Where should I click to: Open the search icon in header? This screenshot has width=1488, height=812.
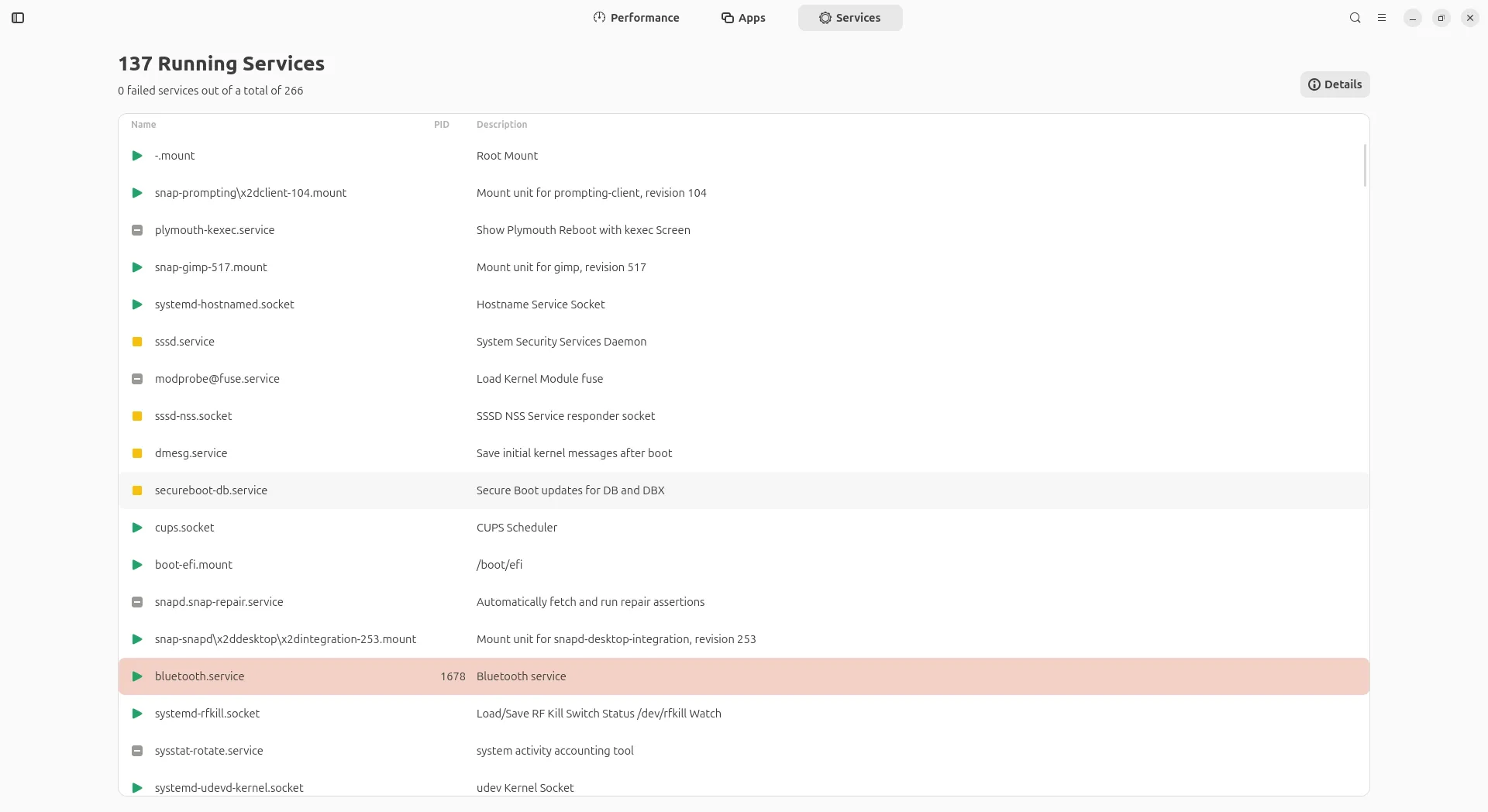pyautogui.click(x=1355, y=18)
